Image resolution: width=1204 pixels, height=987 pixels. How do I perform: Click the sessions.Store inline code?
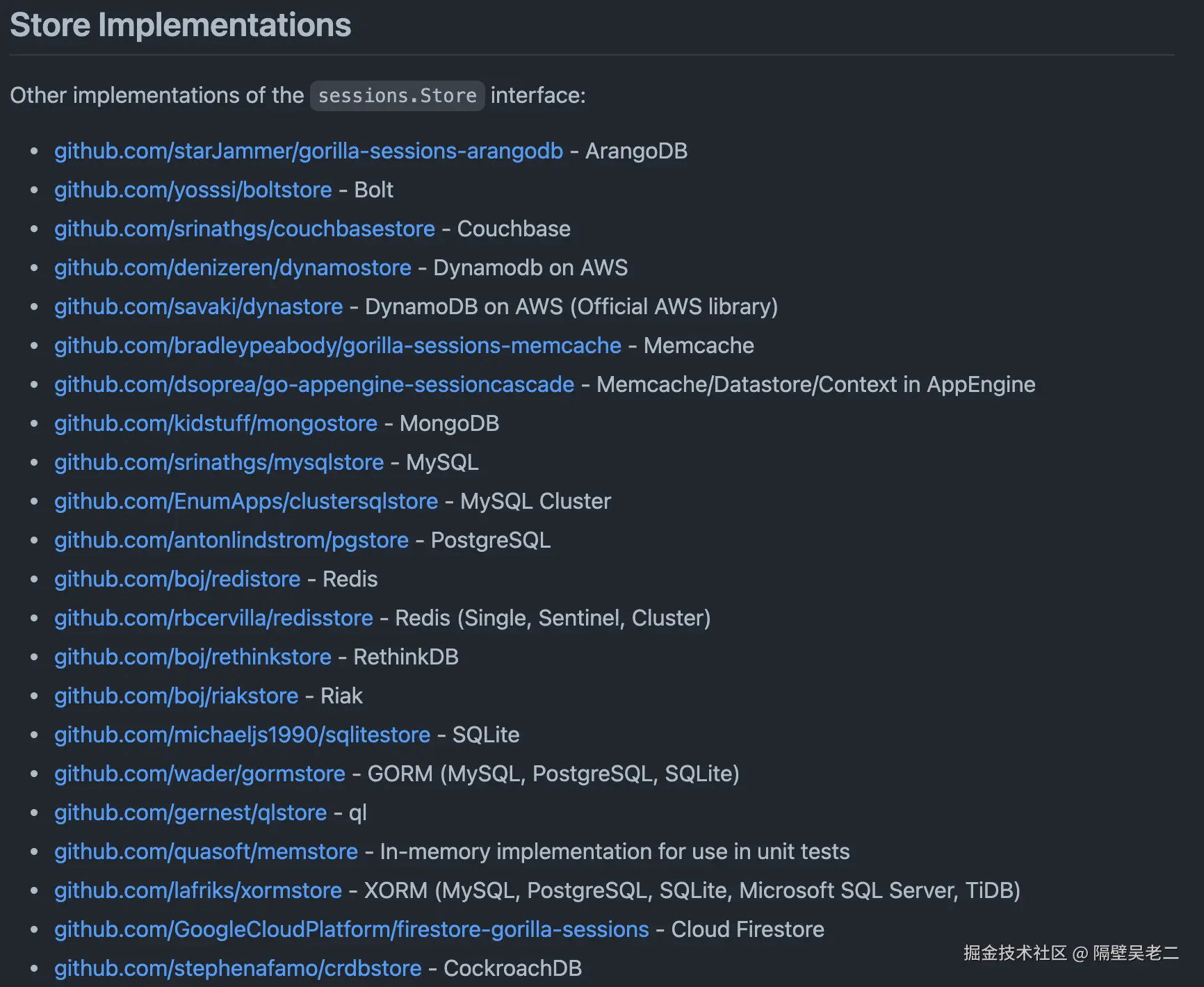coord(397,95)
